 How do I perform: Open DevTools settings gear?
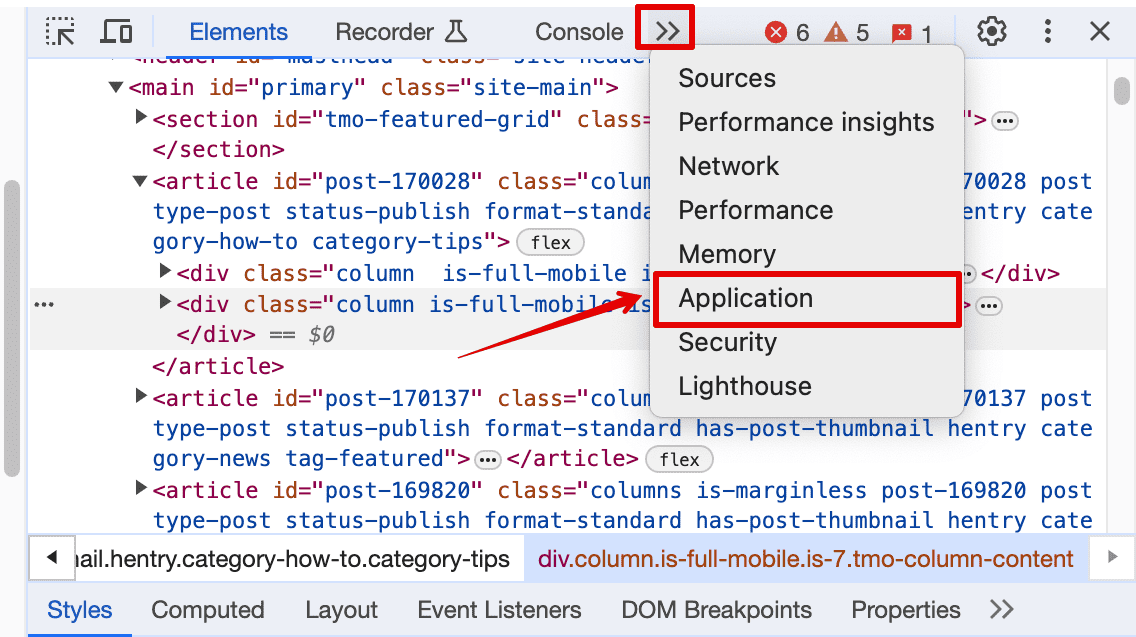click(991, 32)
